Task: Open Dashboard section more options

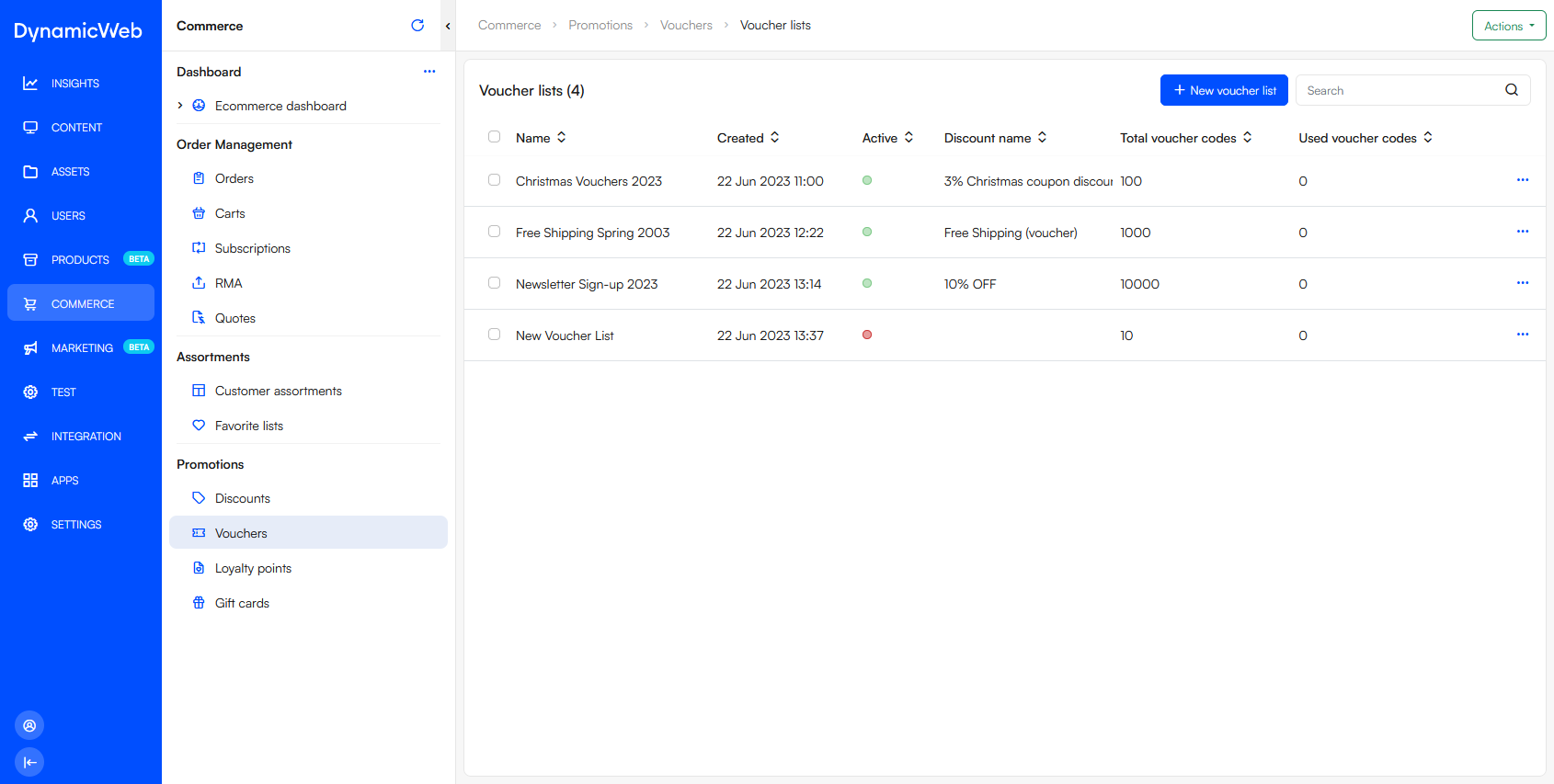Action: [429, 72]
